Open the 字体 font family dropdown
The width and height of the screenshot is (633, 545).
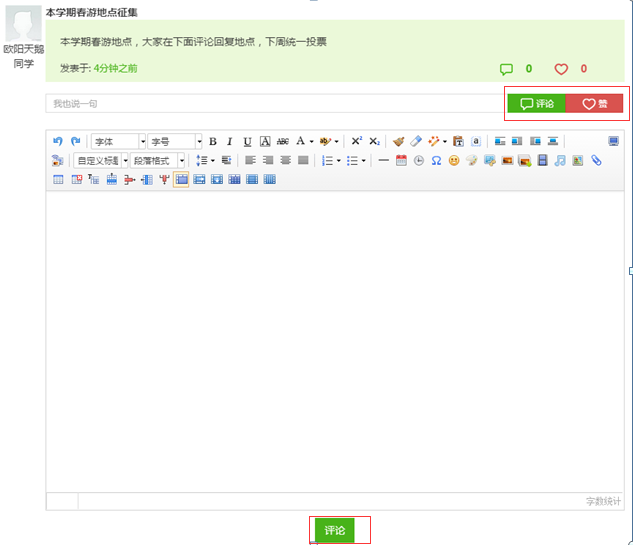pyautogui.click(x=118, y=142)
